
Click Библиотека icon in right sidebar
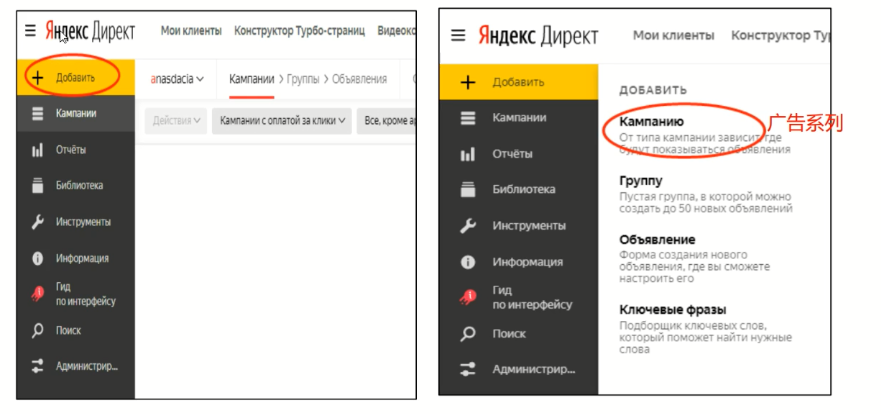[x=467, y=189]
